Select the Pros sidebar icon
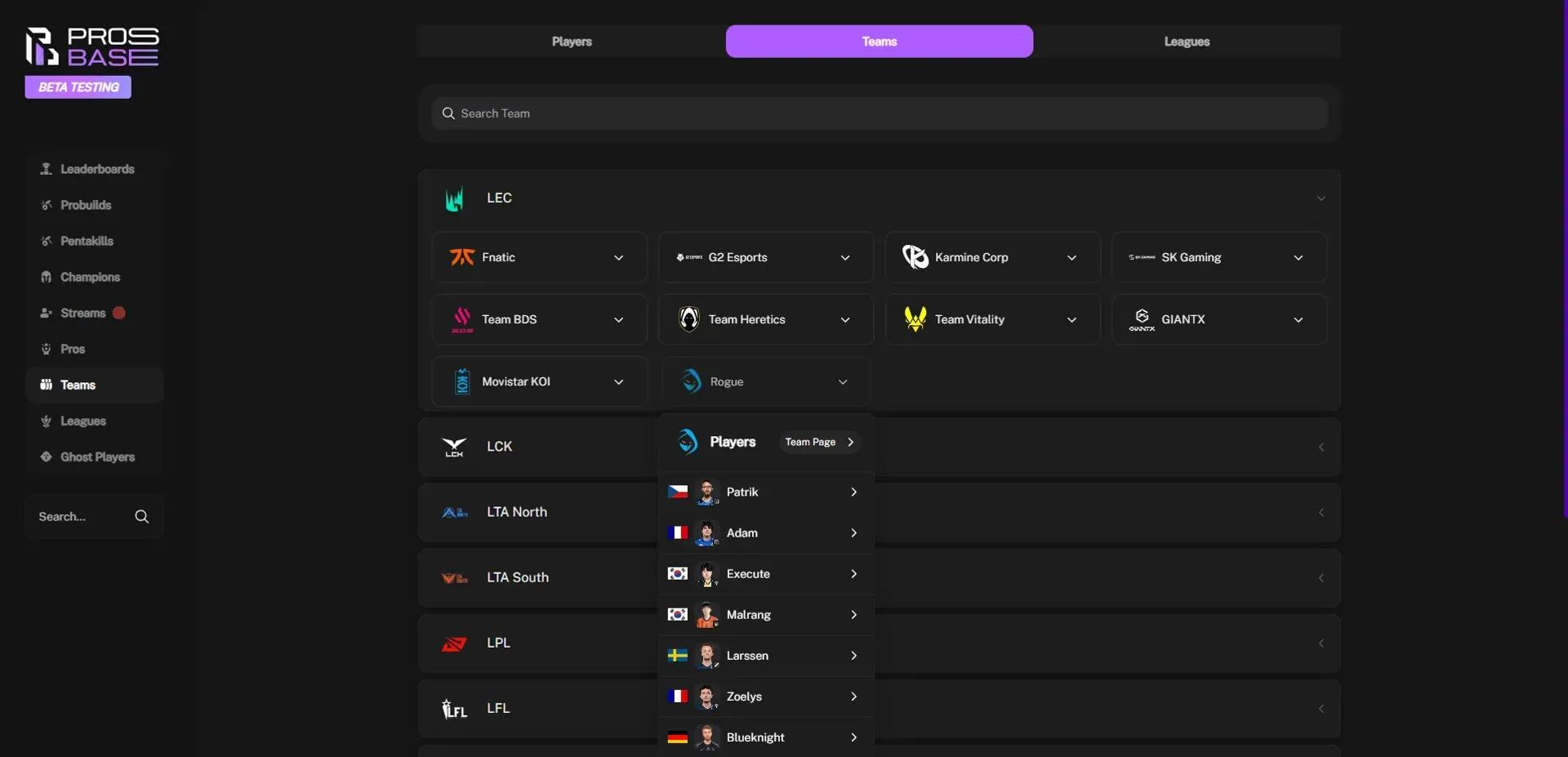 [47, 349]
